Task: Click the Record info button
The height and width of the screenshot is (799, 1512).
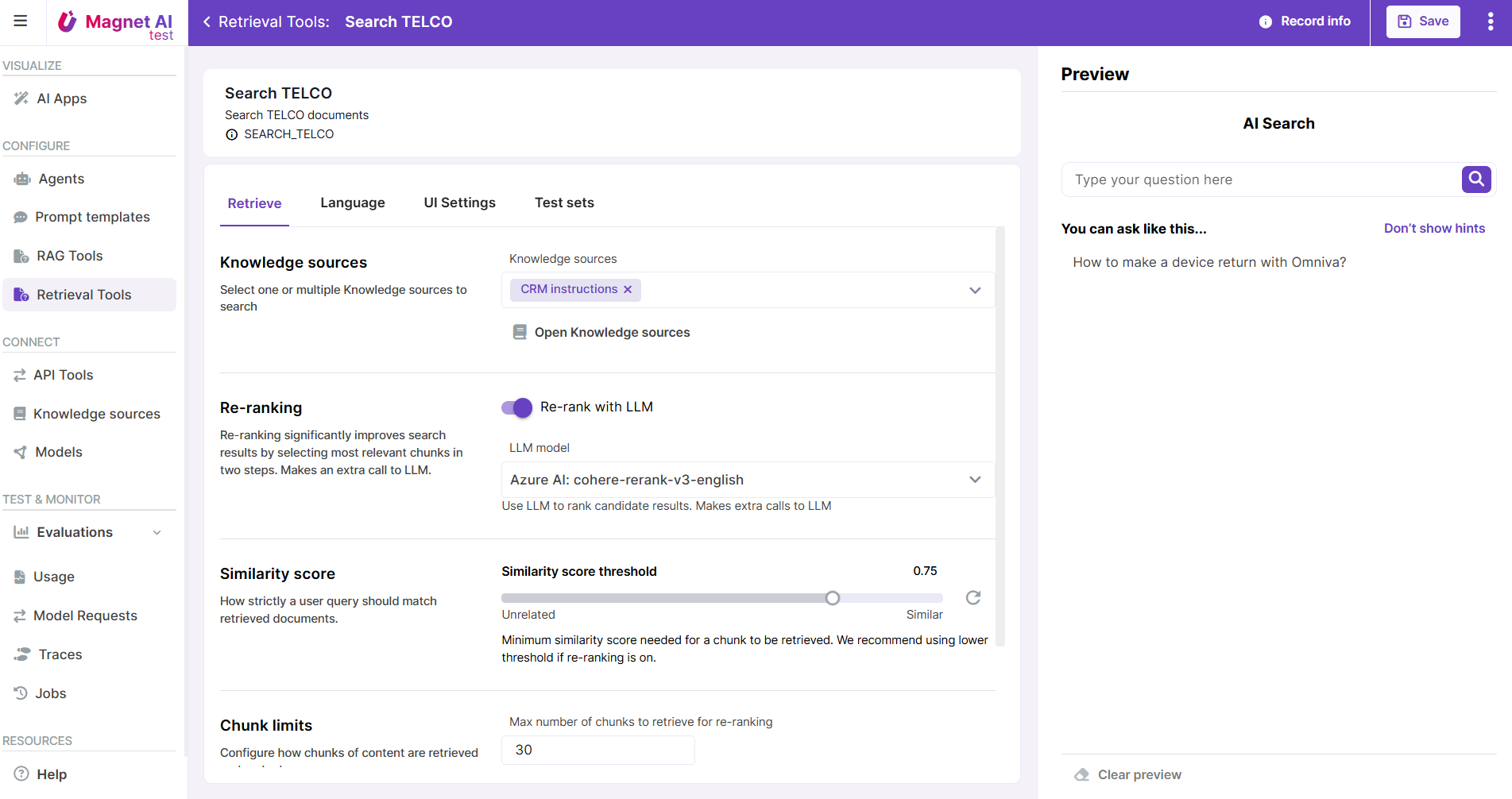Action: click(x=1305, y=21)
